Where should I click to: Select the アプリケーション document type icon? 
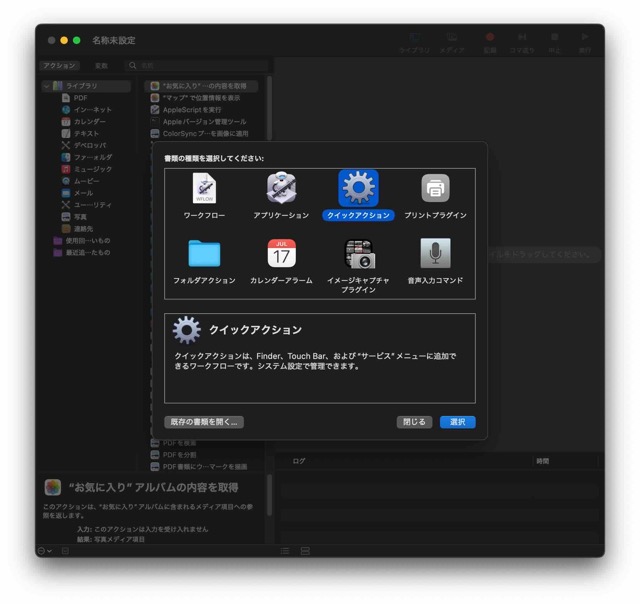tap(281, 188)
